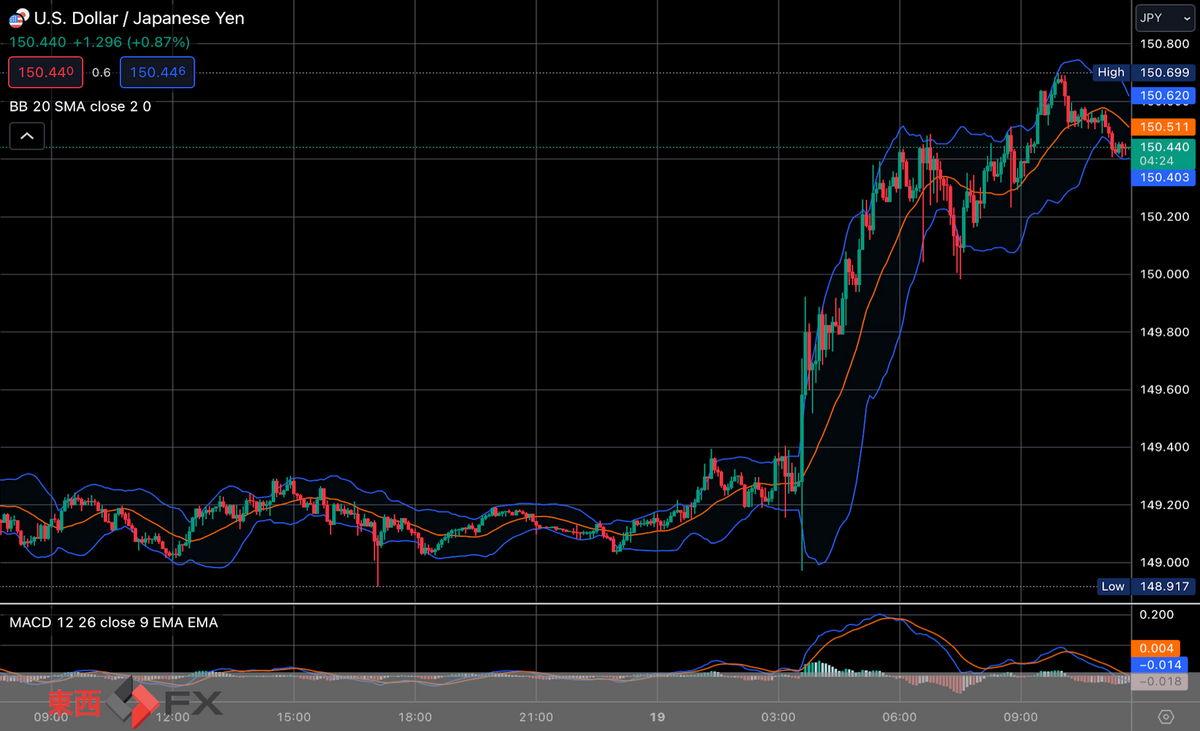Click the USD/JPY flag icon beside the title

19,18
